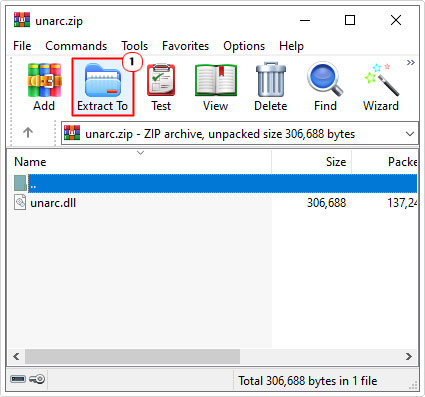Image resolution: width=425 pixels, height=397 pixels.
Task: Open the Options menu
Action: click(244, 46)
